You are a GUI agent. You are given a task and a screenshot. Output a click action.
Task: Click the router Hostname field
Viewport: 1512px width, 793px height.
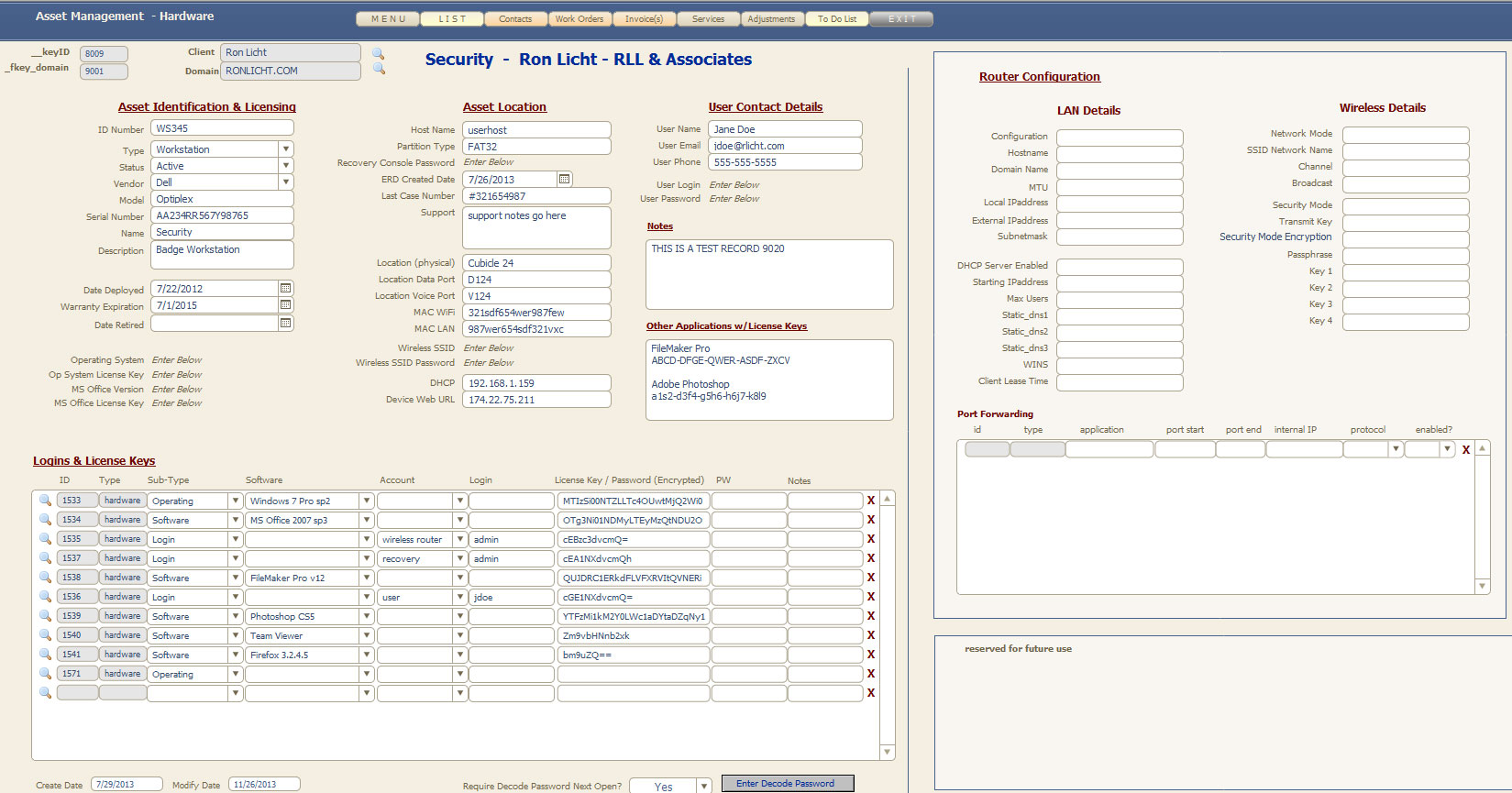click(x=1120, y=153)
